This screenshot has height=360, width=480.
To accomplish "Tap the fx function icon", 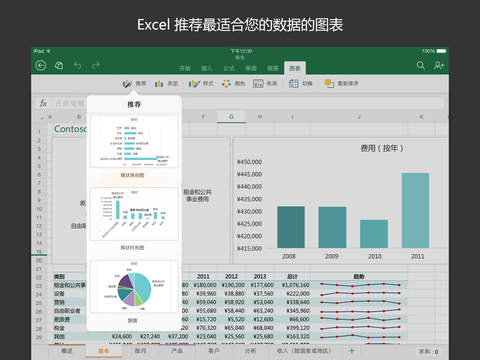I will click(x=43, y=103).
